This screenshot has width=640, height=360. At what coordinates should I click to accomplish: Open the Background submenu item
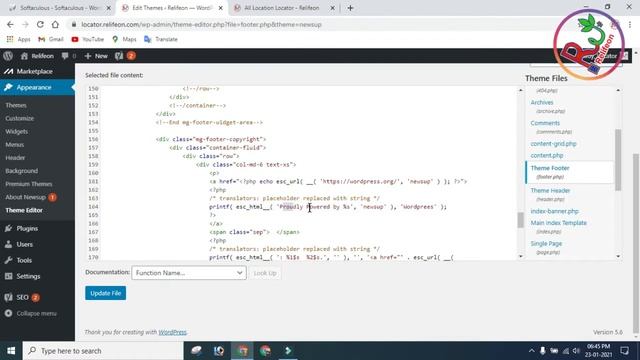pos(22,171)
